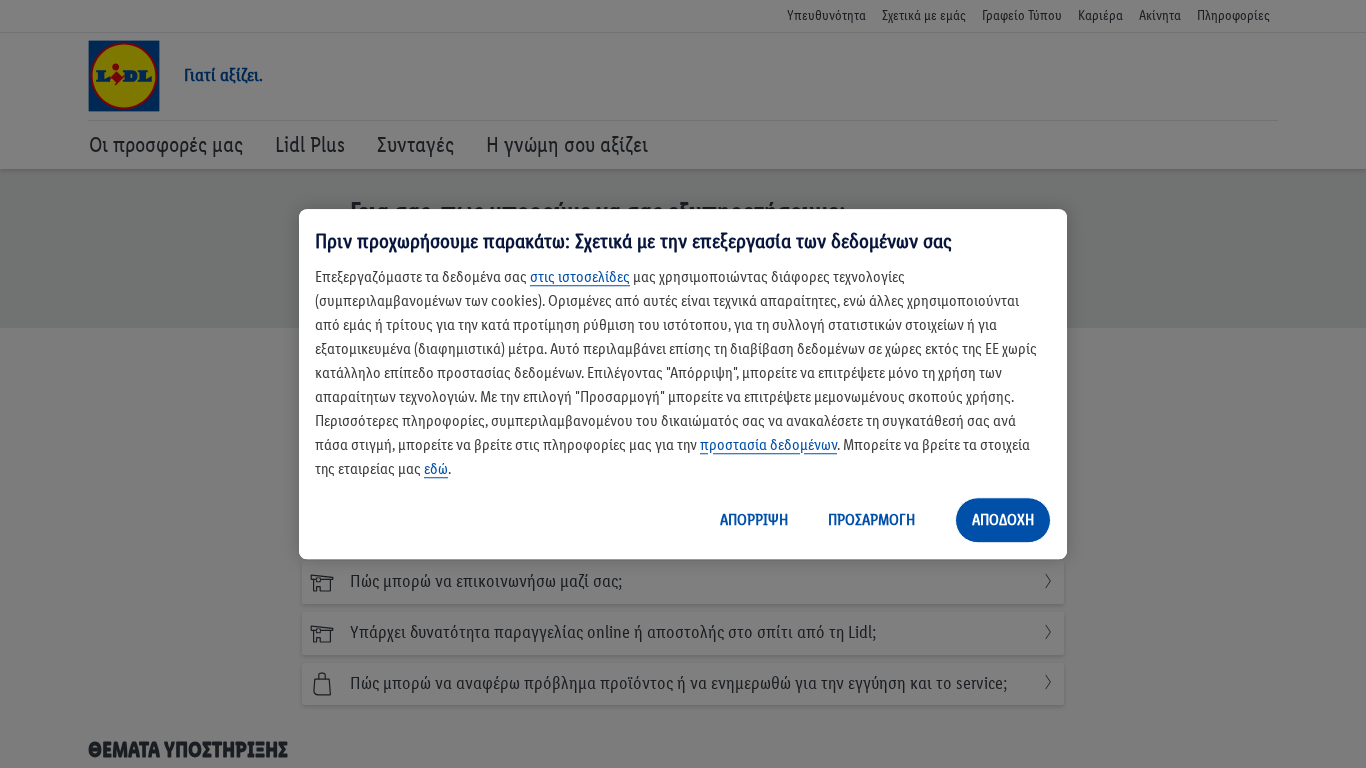Open 'Πώς μπορώ να επικοινωνήσω μαζί σας;' question
This screenshot has width=1366, height=768.
click(683, 582)
